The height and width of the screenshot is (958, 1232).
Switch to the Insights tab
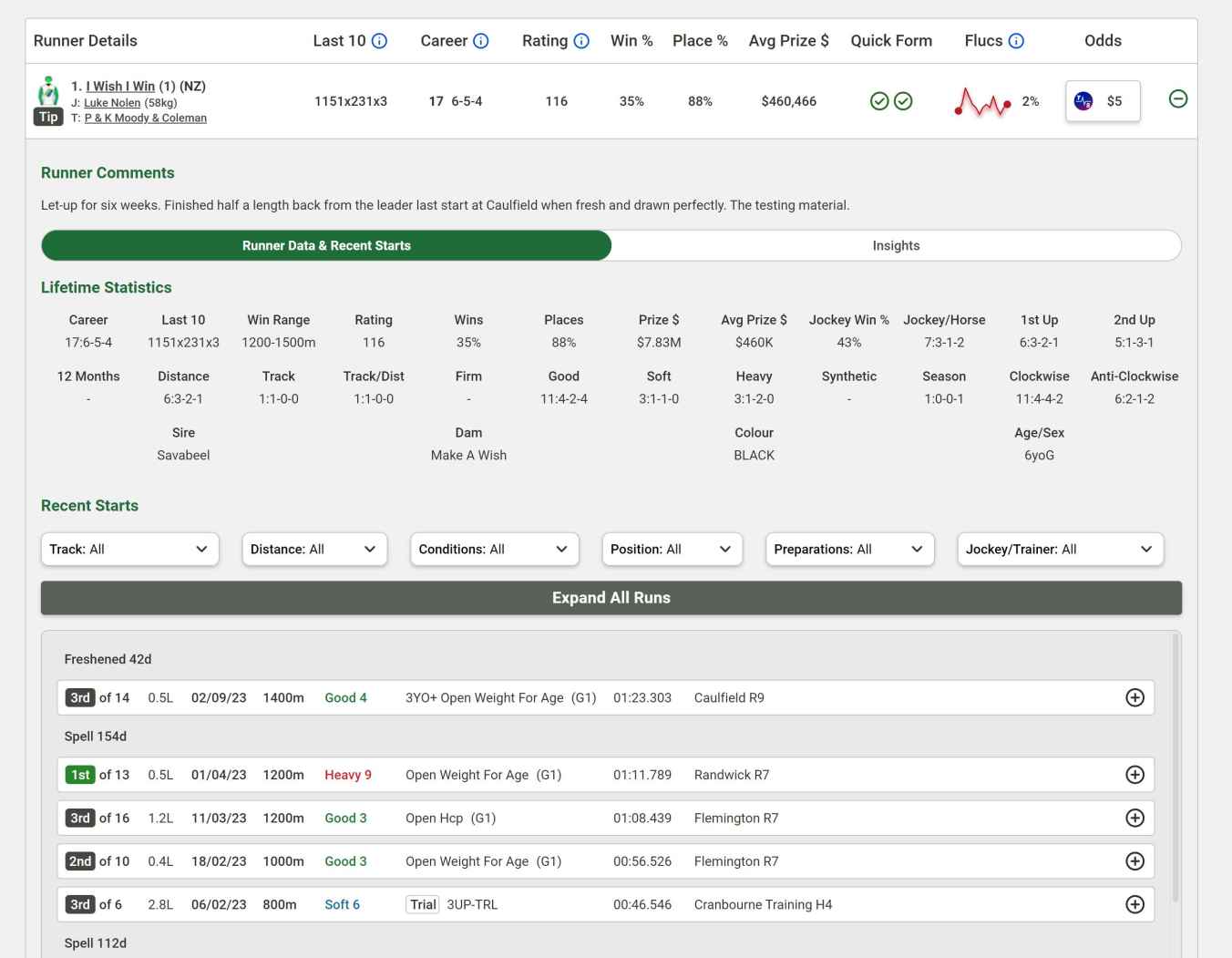(x=896, y=245)
